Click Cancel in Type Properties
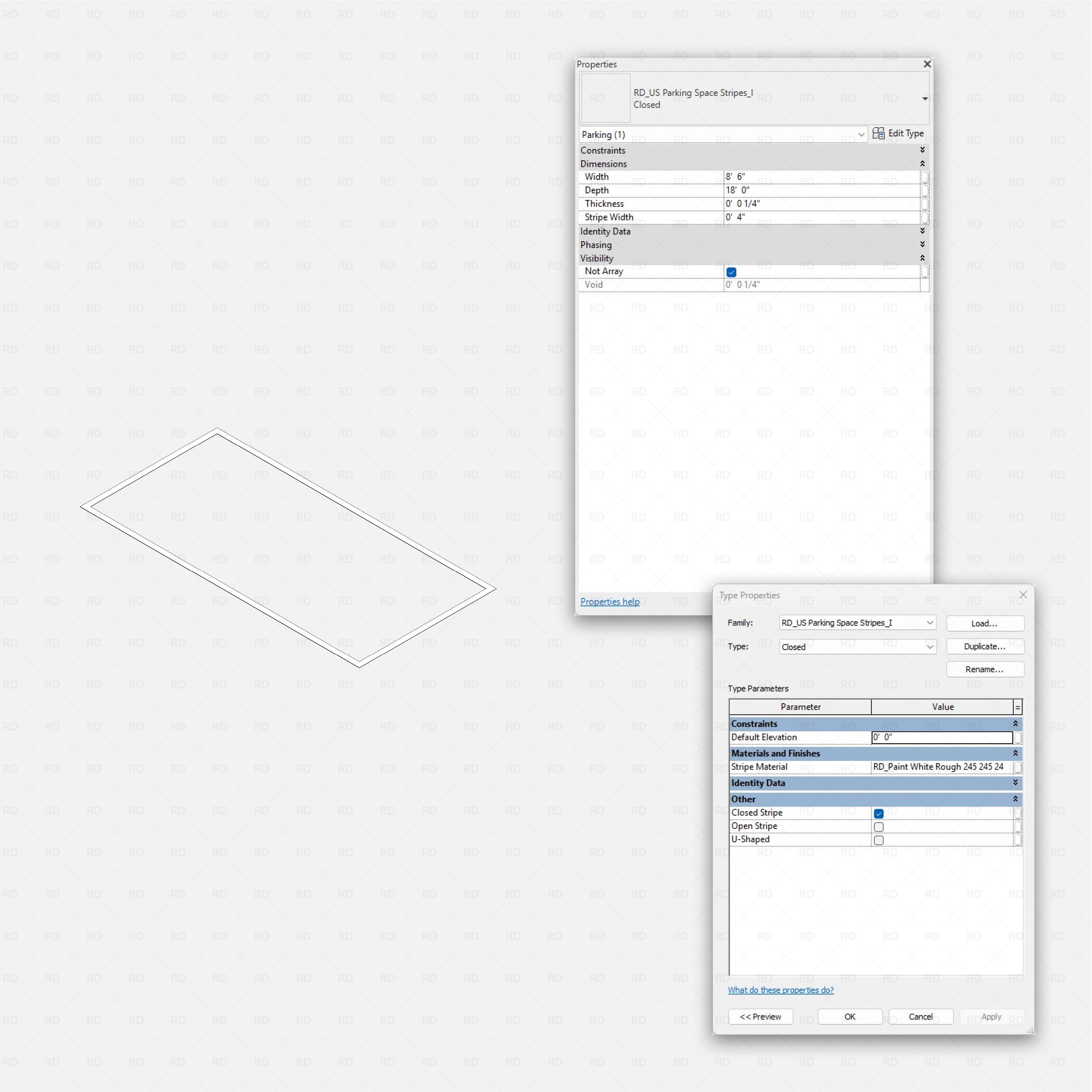Viewport: 1092px width, 1092px height. pos(920,1016)
